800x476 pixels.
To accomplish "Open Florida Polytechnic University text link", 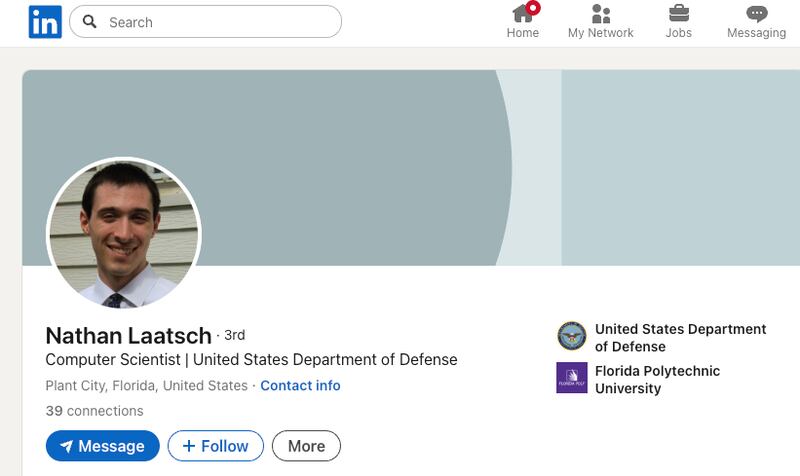I will pos(657,379).
